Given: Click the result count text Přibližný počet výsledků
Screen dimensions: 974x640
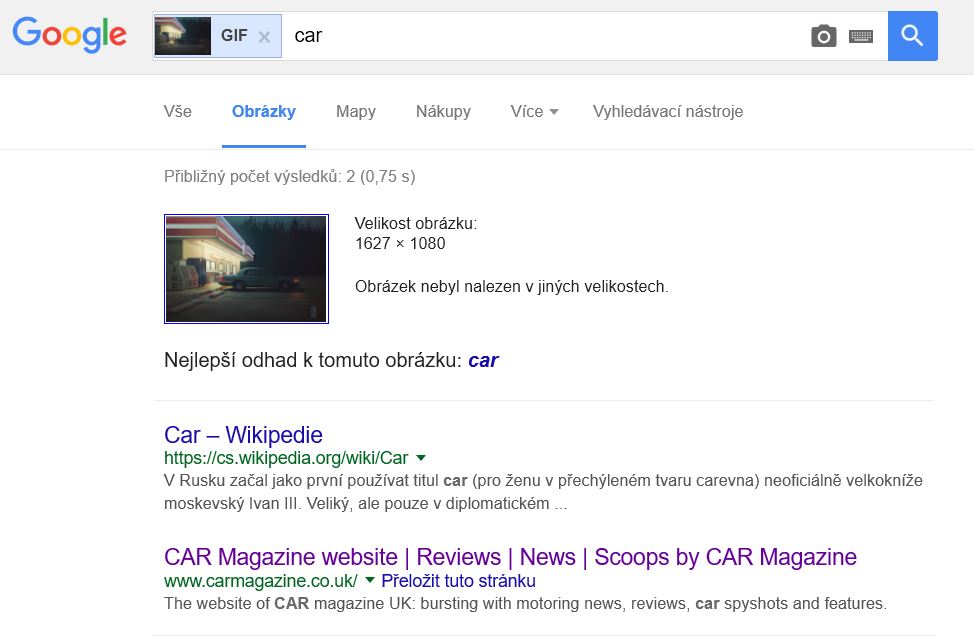Looking at the screenshot, I should [289, 176].
